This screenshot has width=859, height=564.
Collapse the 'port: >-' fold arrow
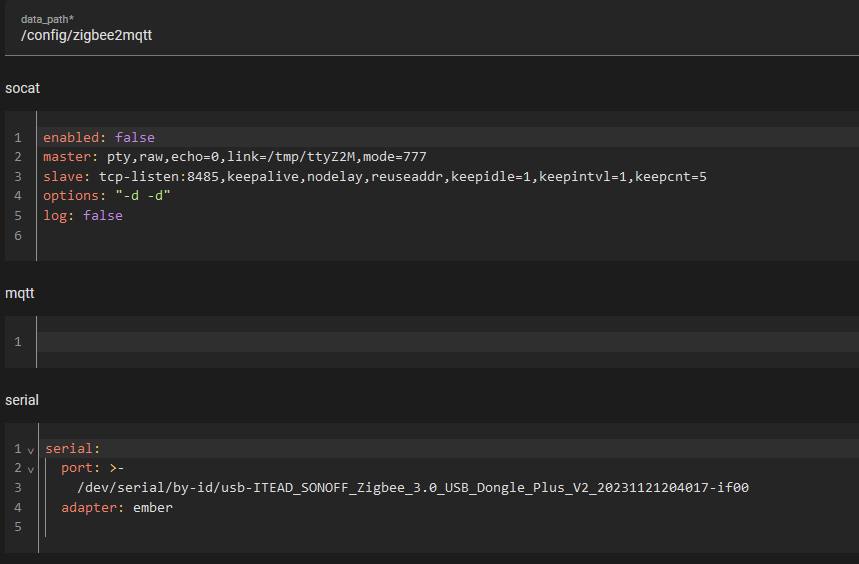point(31,470)
